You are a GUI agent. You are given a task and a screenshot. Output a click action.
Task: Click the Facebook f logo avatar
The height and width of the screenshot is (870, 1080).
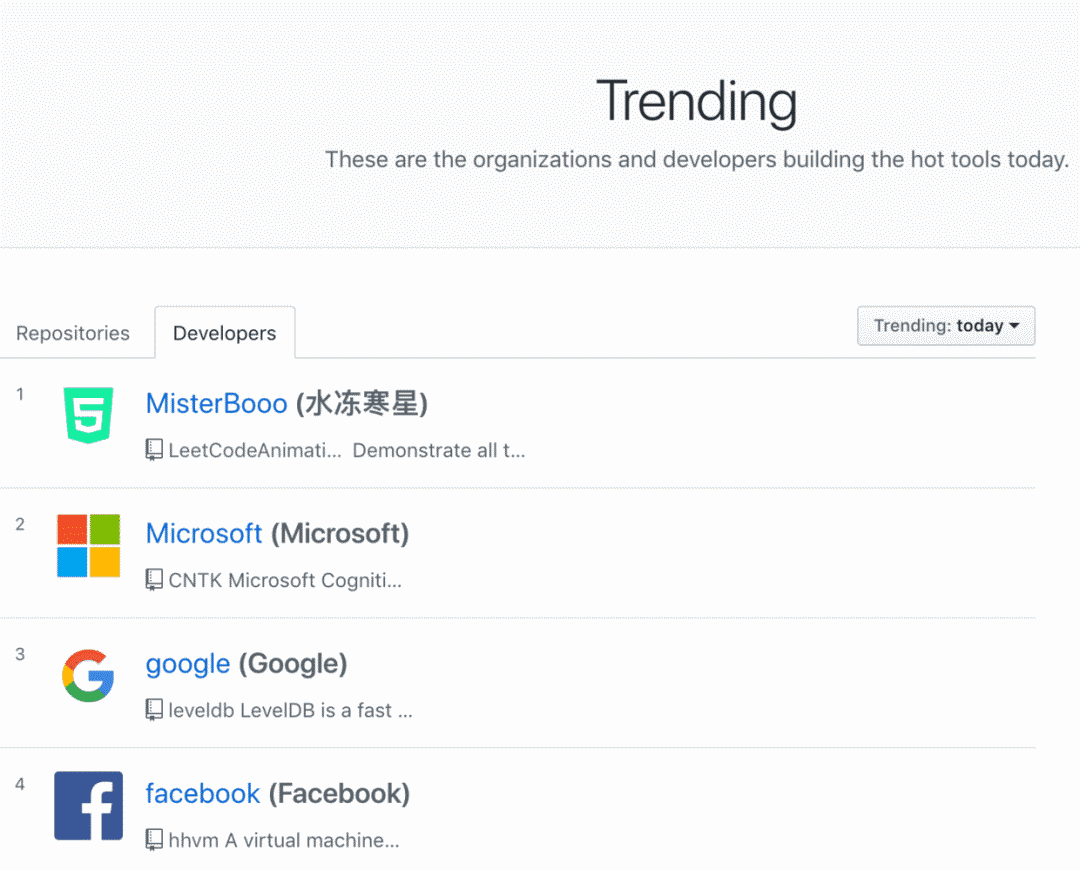88,805
